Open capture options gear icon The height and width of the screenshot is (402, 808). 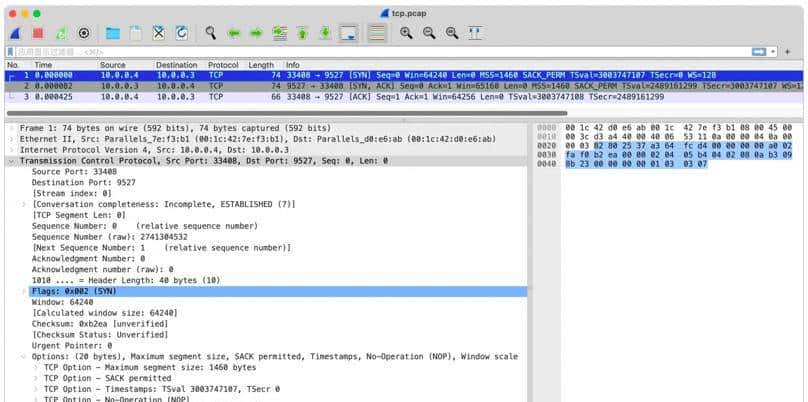click(84, 33)
